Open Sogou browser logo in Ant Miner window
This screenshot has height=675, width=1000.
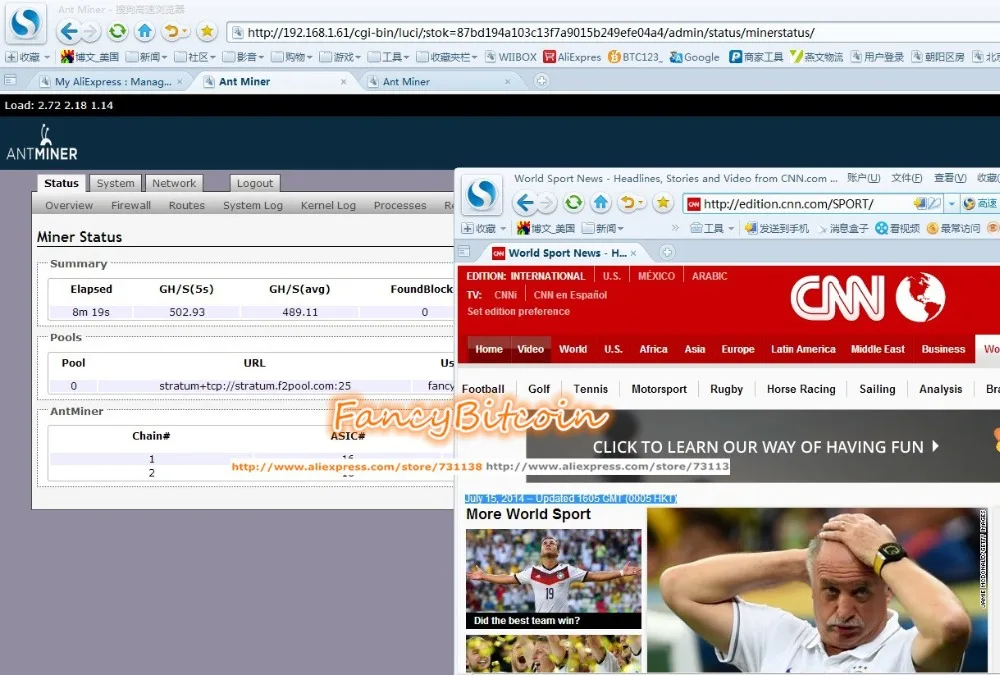click(x=26, y=23)
